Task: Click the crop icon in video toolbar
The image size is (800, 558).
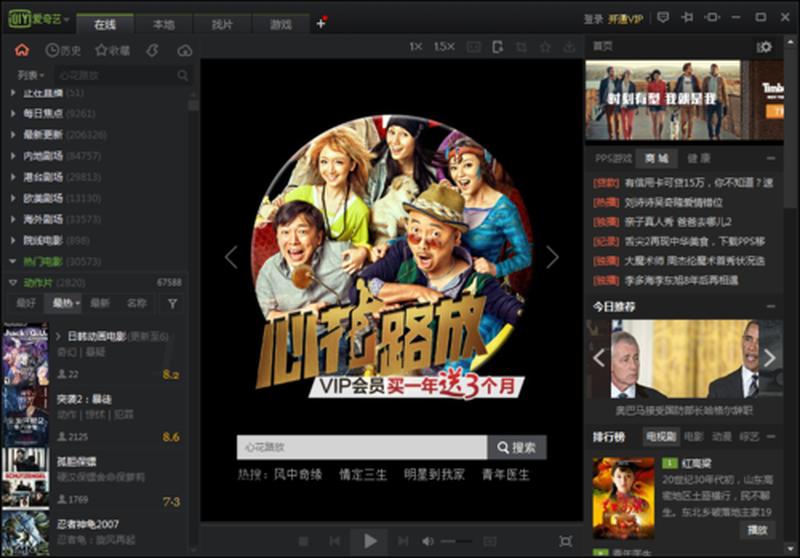Action: click(x=521, y=47)
